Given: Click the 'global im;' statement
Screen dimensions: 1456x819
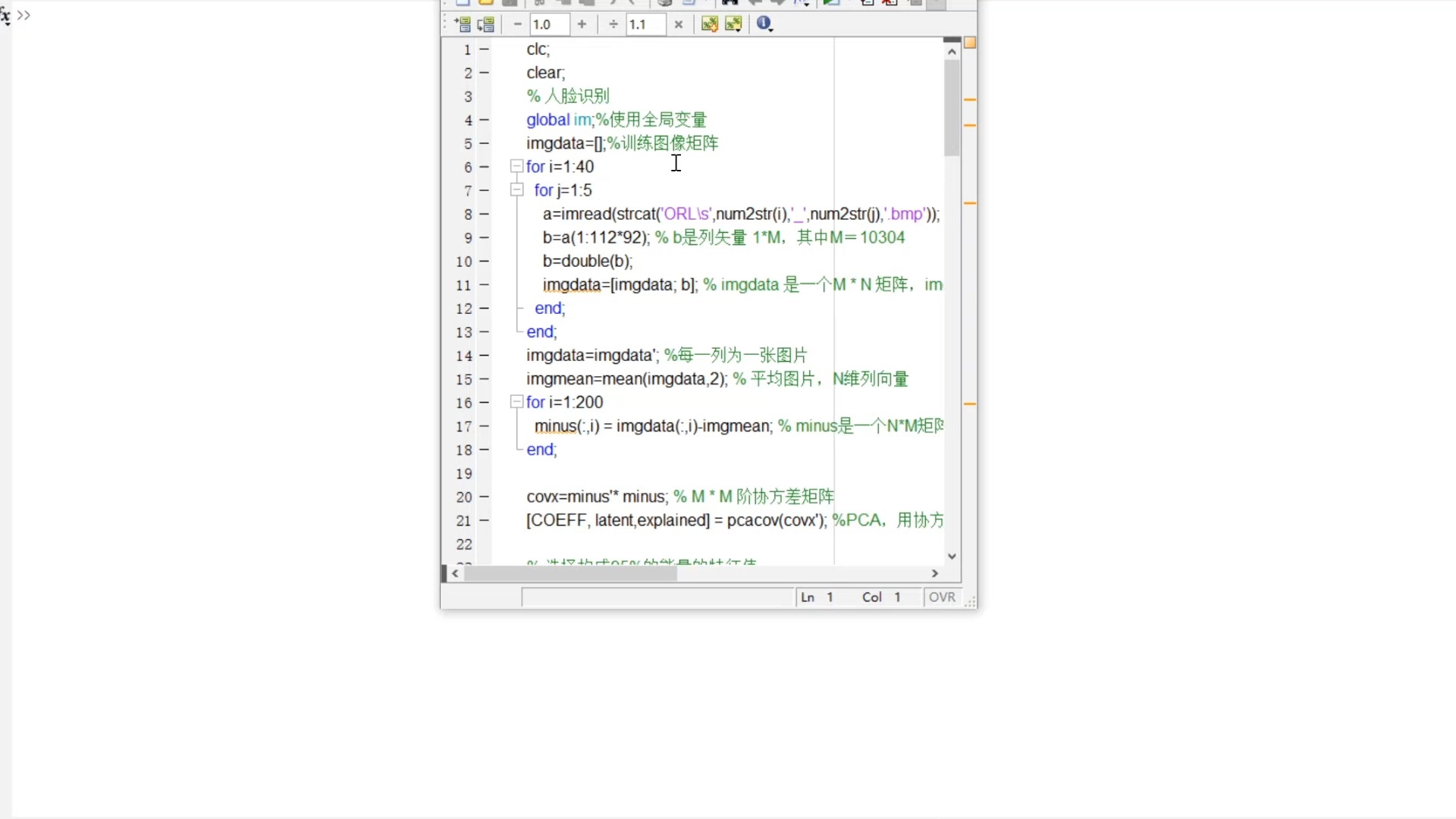Looking at the screenshot, I should (x=560, y=120).
